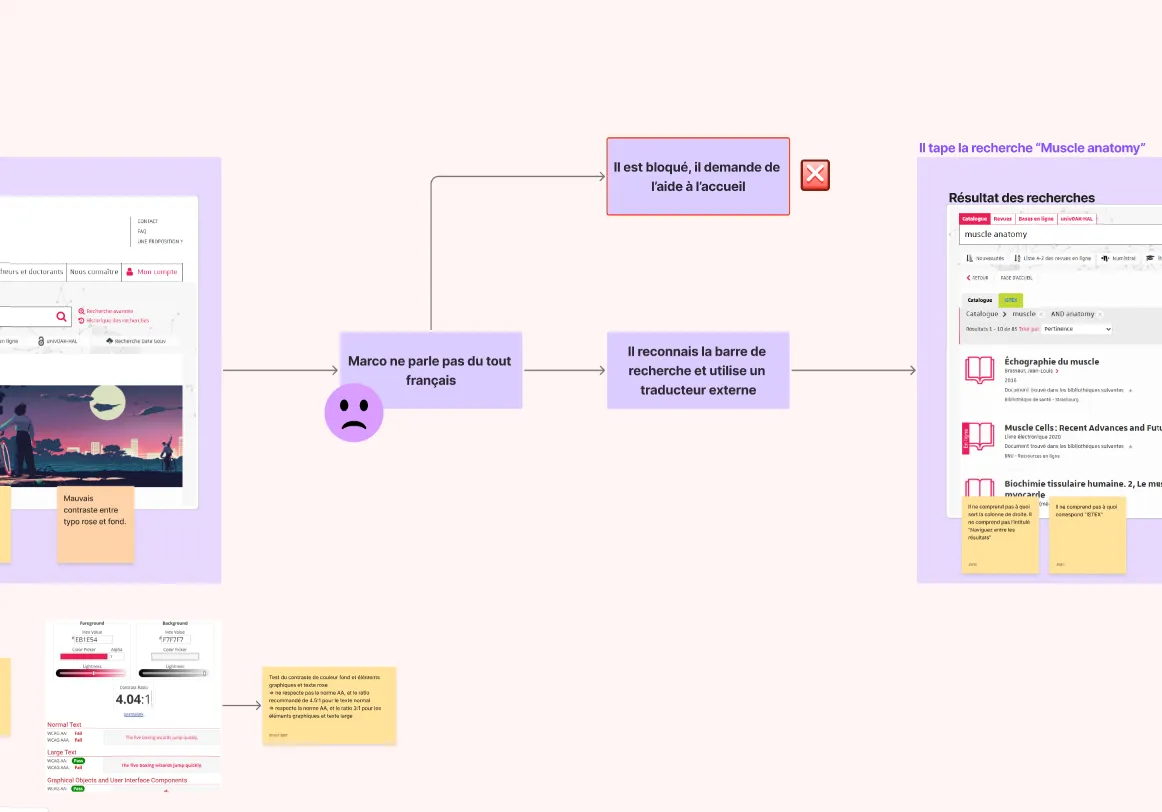The height and width of the screenshot is (812, 1162).
Task: Open the Pertinence sort dropdown
Action: click(1077, 329)
